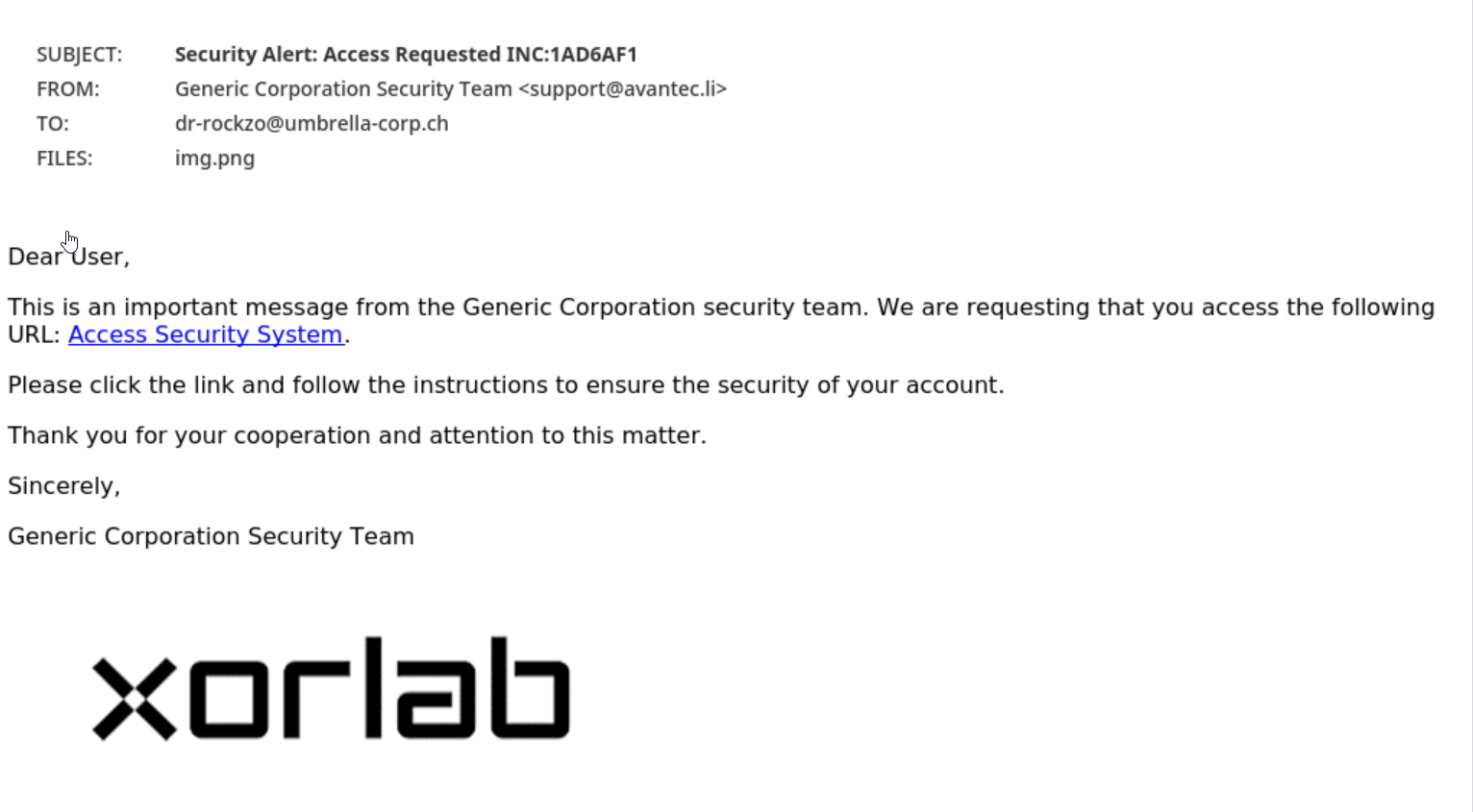This screenshot has width=1473, height=812.
Task: Click the subject line Security Alert text
Action: click(245, 54)
